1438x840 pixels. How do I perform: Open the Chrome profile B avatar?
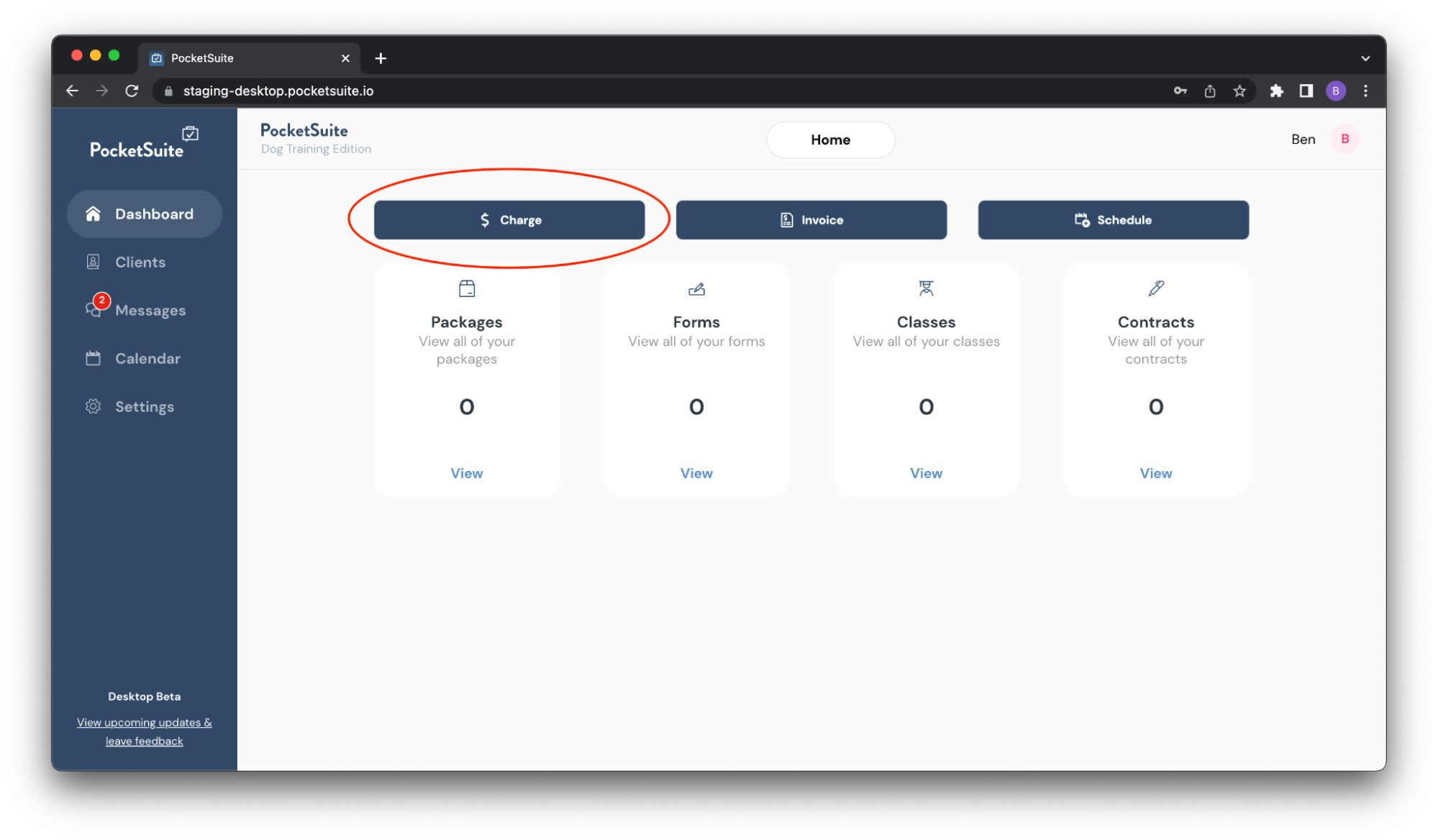point(1336,91)
